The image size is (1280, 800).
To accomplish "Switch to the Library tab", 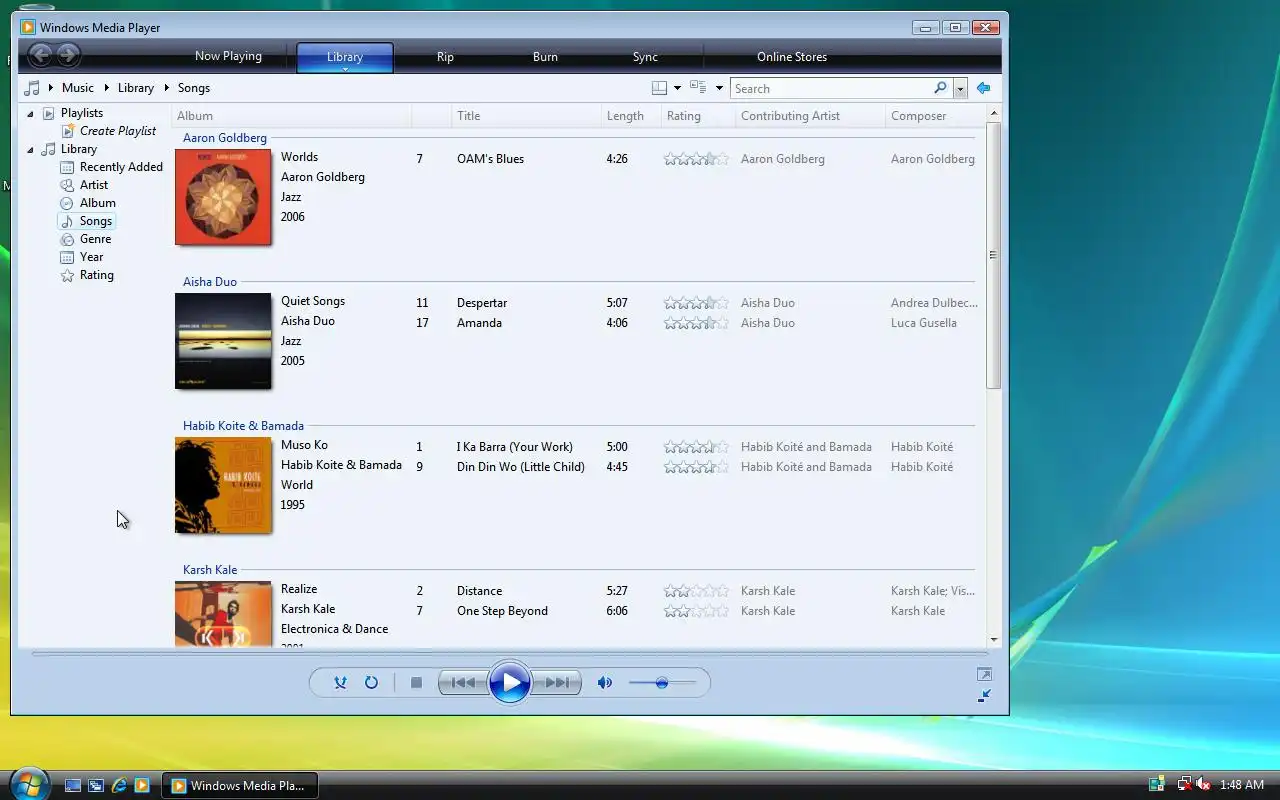I will tap(345, 57).
